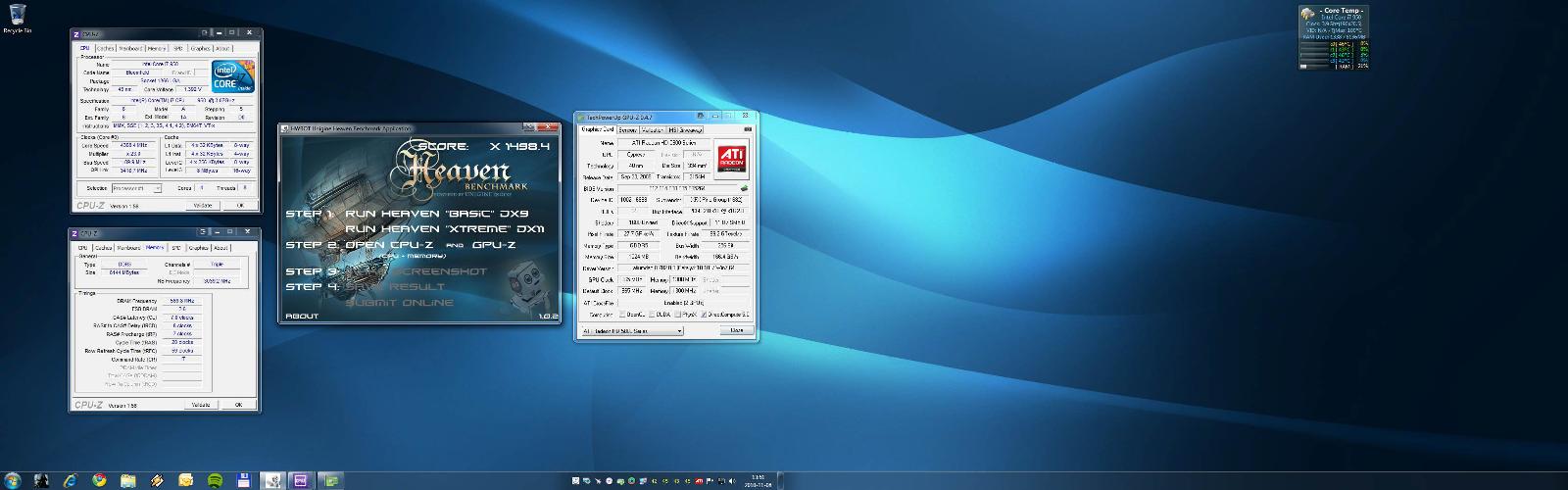Image resolution: width=1568 pixels, height=490 pixels.
Task: Switch to SPD tab in CPU-Z processor window
Action: point(178,48)
